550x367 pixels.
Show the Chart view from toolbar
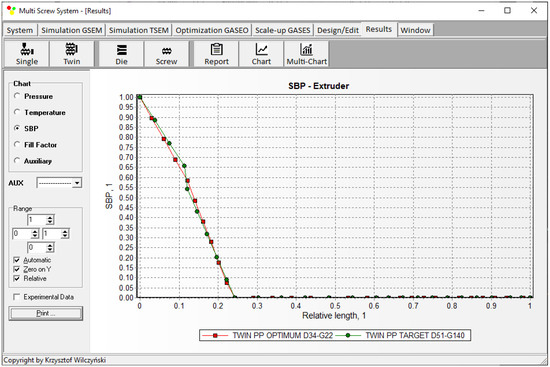(x=261, y=54)
